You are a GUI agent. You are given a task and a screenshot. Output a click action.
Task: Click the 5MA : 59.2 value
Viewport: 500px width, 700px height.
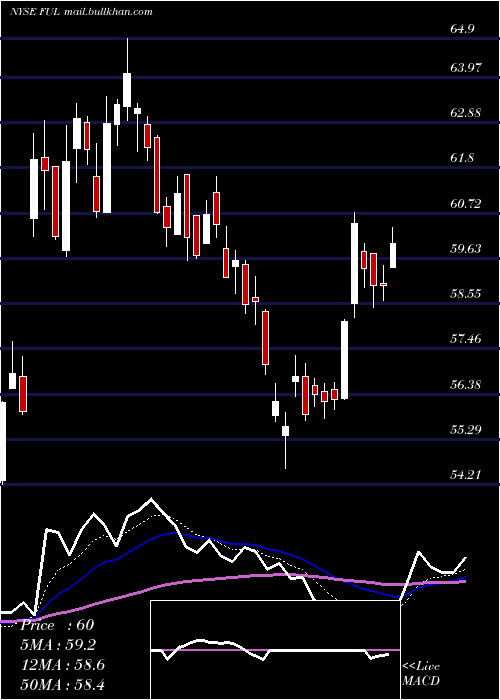point(58,645)
